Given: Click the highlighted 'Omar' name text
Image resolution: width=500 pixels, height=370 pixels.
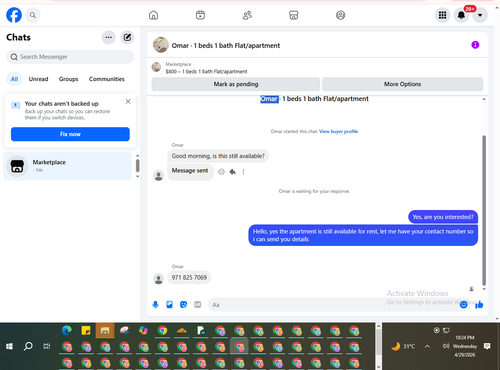Looking at the screenshot, I should click(269, 99).
